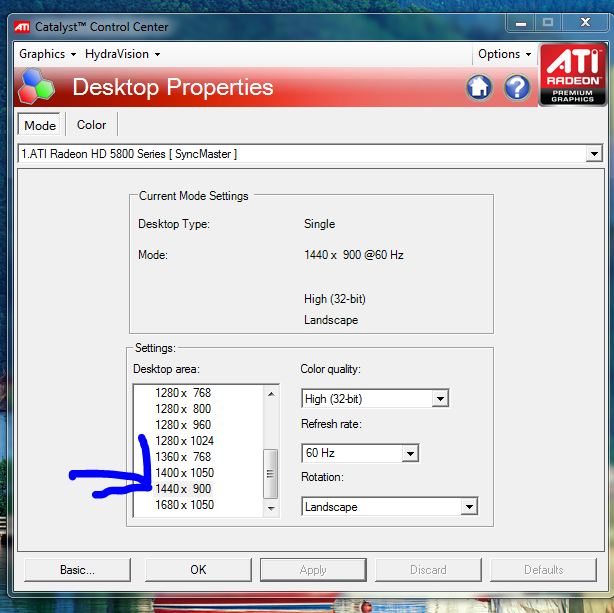Image resolution: width=614 pixels, height=613 pixels.
Task: Switch to the Color tab
Action: [91, 125]
